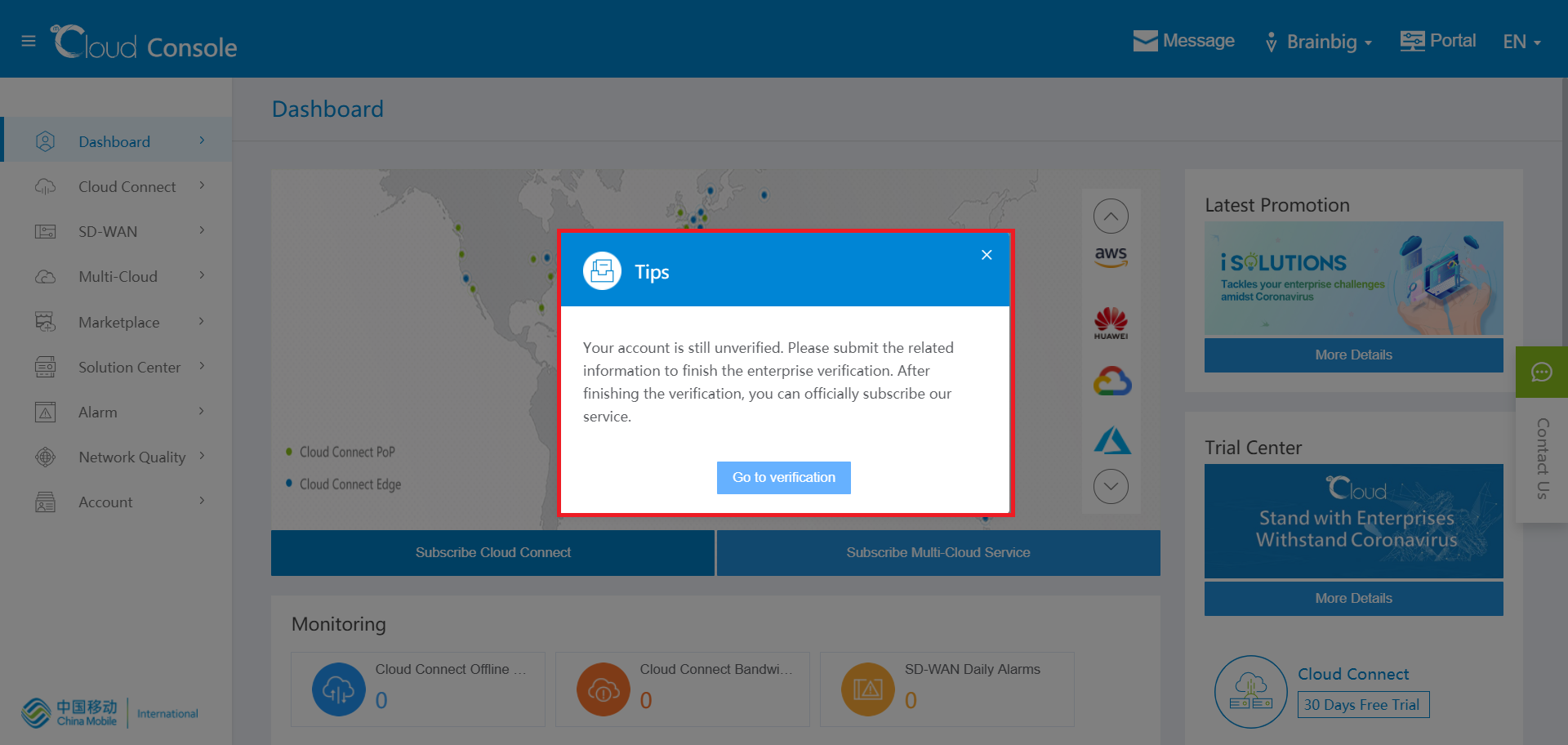Click the hamburger menu icon
The height and width of the screenshot is (745, 1568).
click(x=29, y=41)
